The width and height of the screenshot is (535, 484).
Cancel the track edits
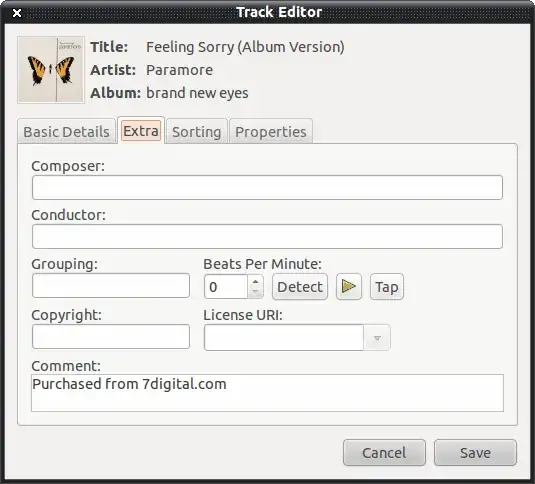[384, 453]
